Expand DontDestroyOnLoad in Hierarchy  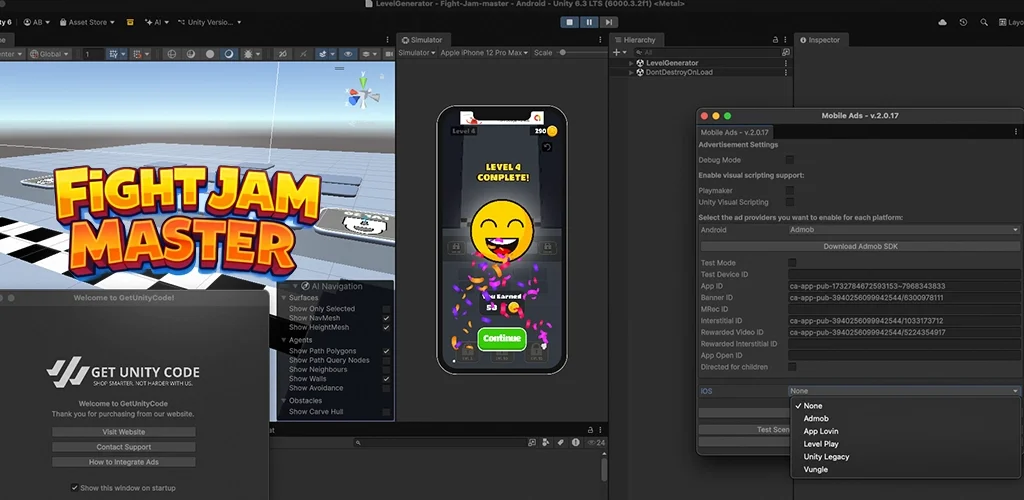(631, 72)
